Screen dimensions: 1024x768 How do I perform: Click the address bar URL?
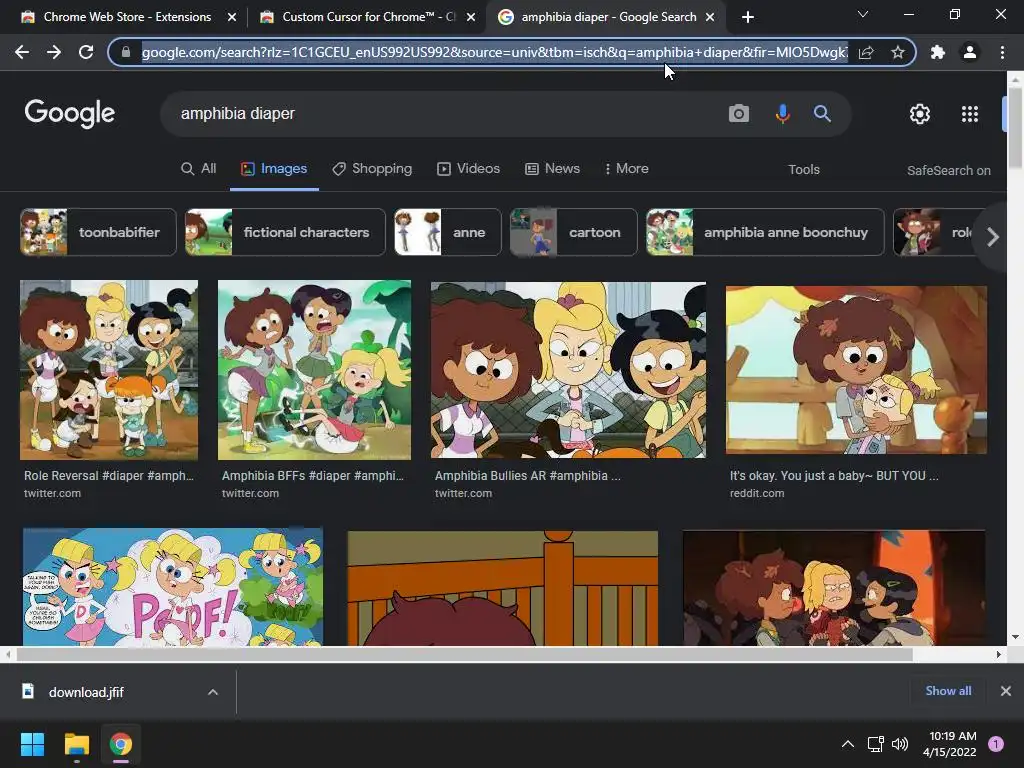[x=494, y=52]
